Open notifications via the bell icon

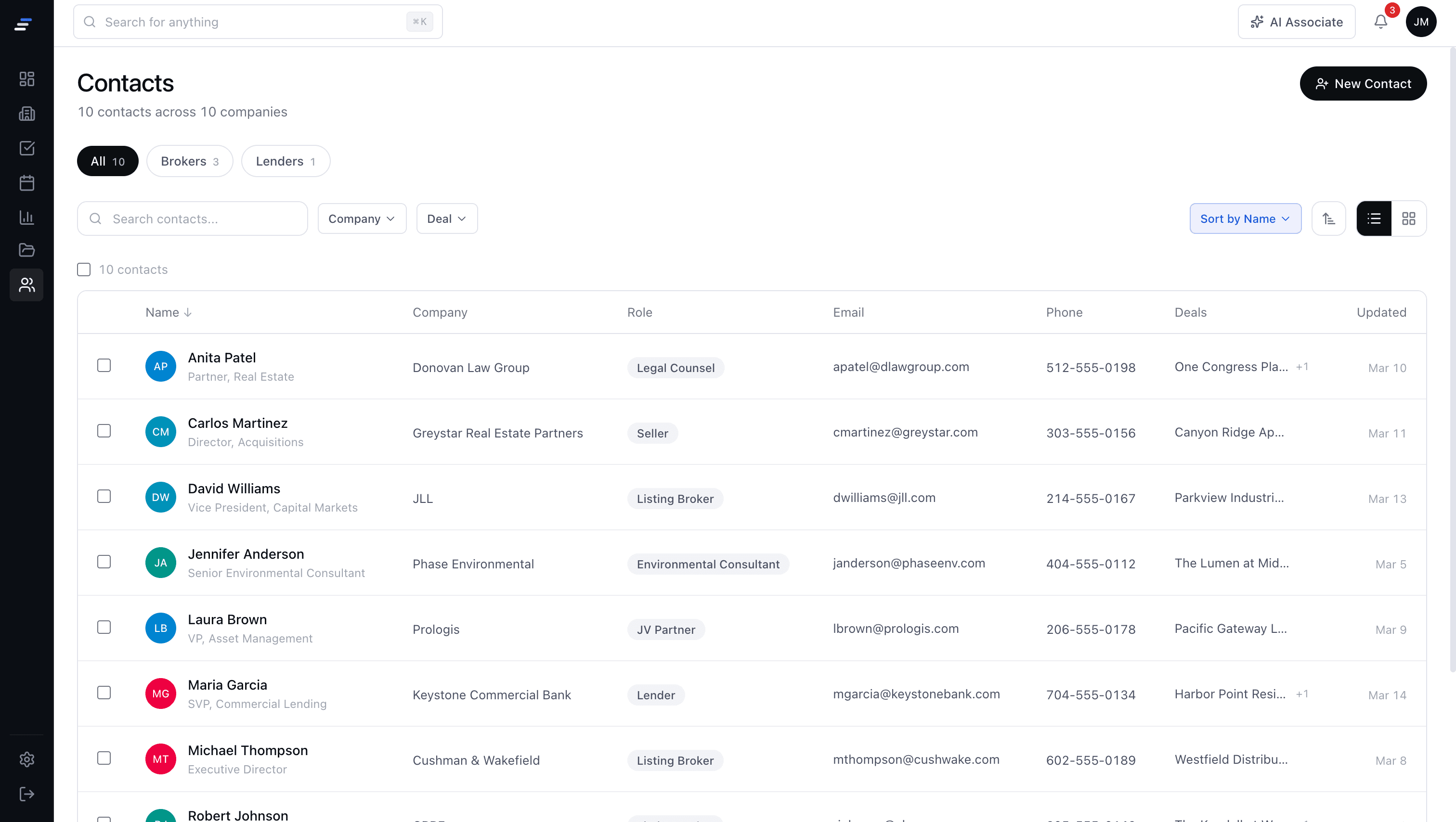click(x=1380, y=22)
